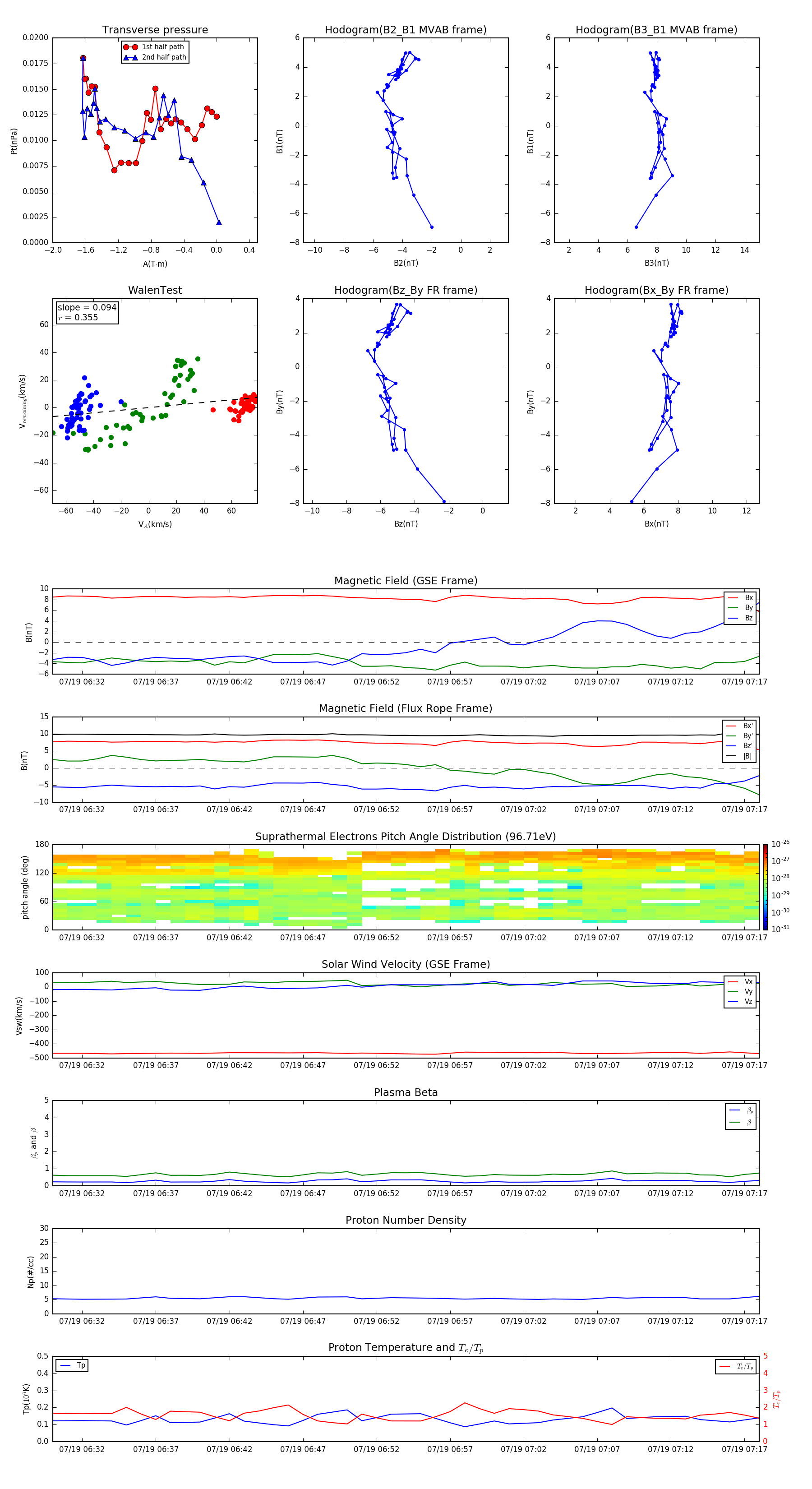Click the Te/Tp legend box in Proton Temperature plot

coord(736,1366)
